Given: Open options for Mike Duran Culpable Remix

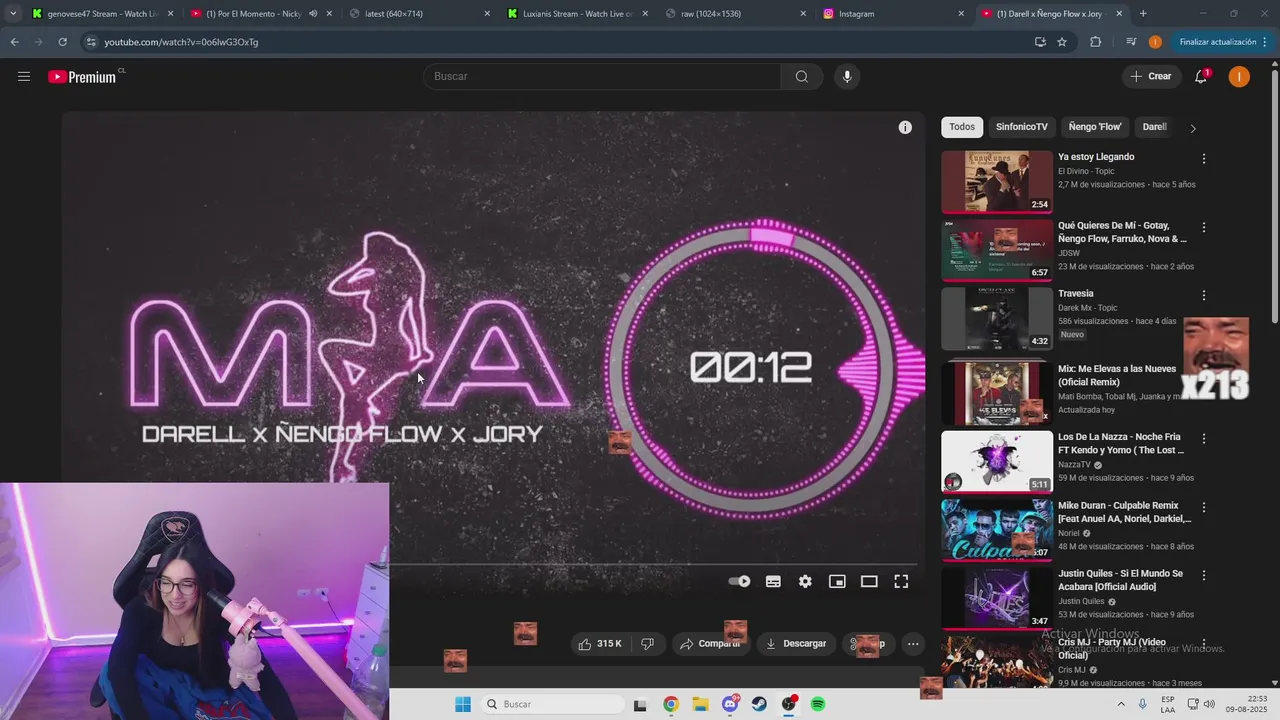Looking at the screenshot, I should click(1204, 507).
